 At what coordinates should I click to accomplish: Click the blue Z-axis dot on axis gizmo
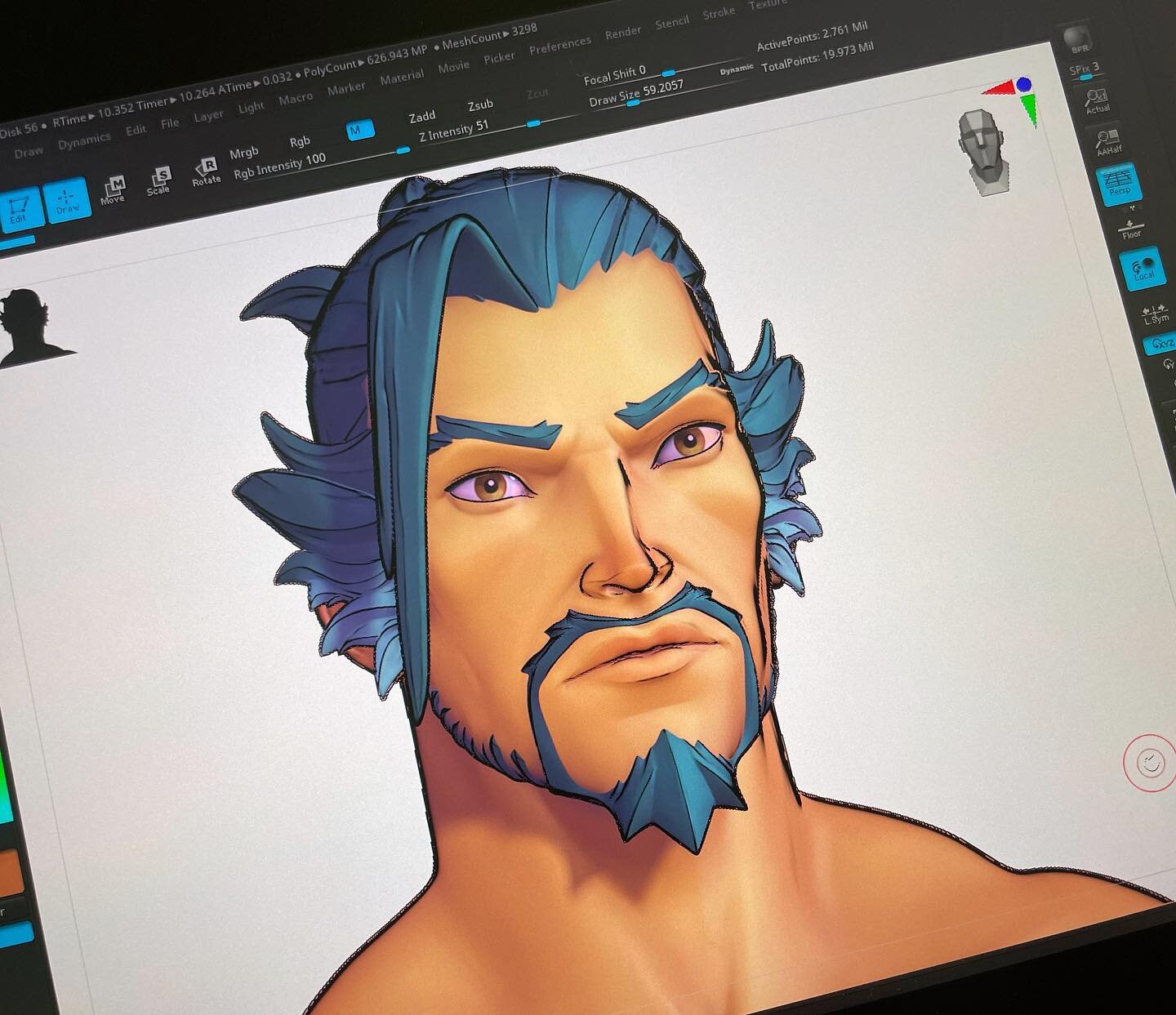(1023, 83)
